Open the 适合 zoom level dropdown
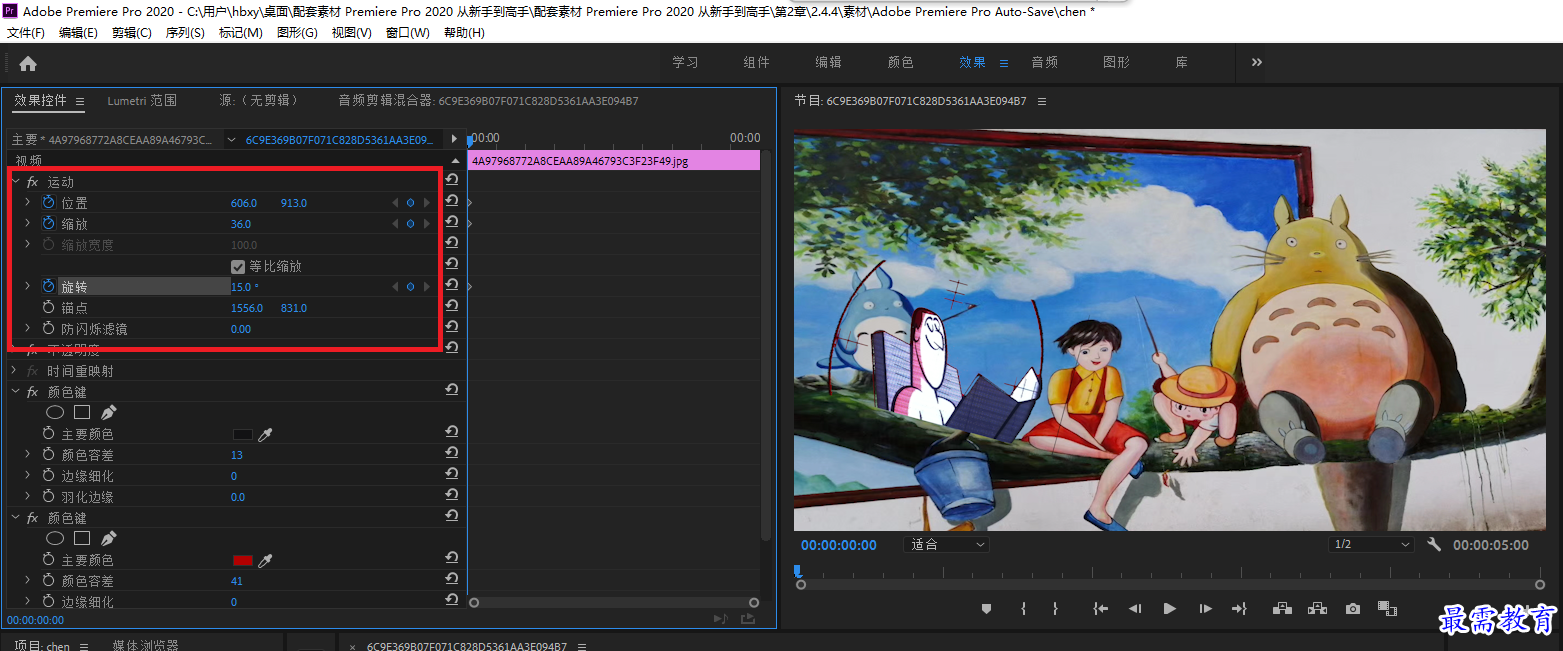This screenshot has height=651, width=1563. point(945,545)
